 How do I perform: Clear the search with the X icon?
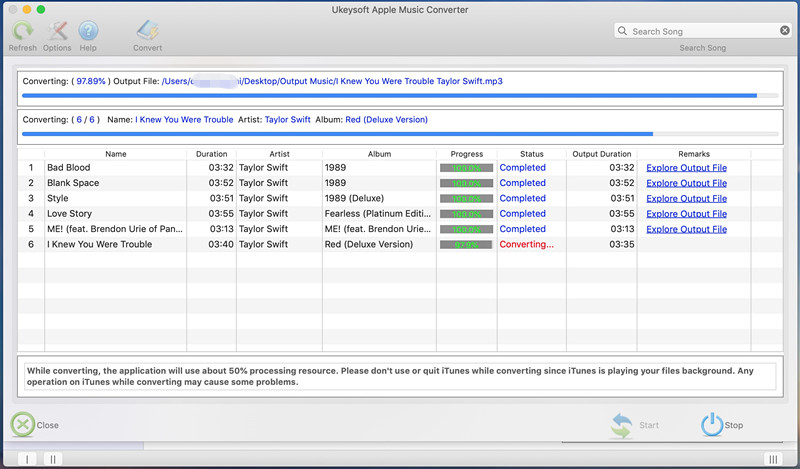point(785,31)
